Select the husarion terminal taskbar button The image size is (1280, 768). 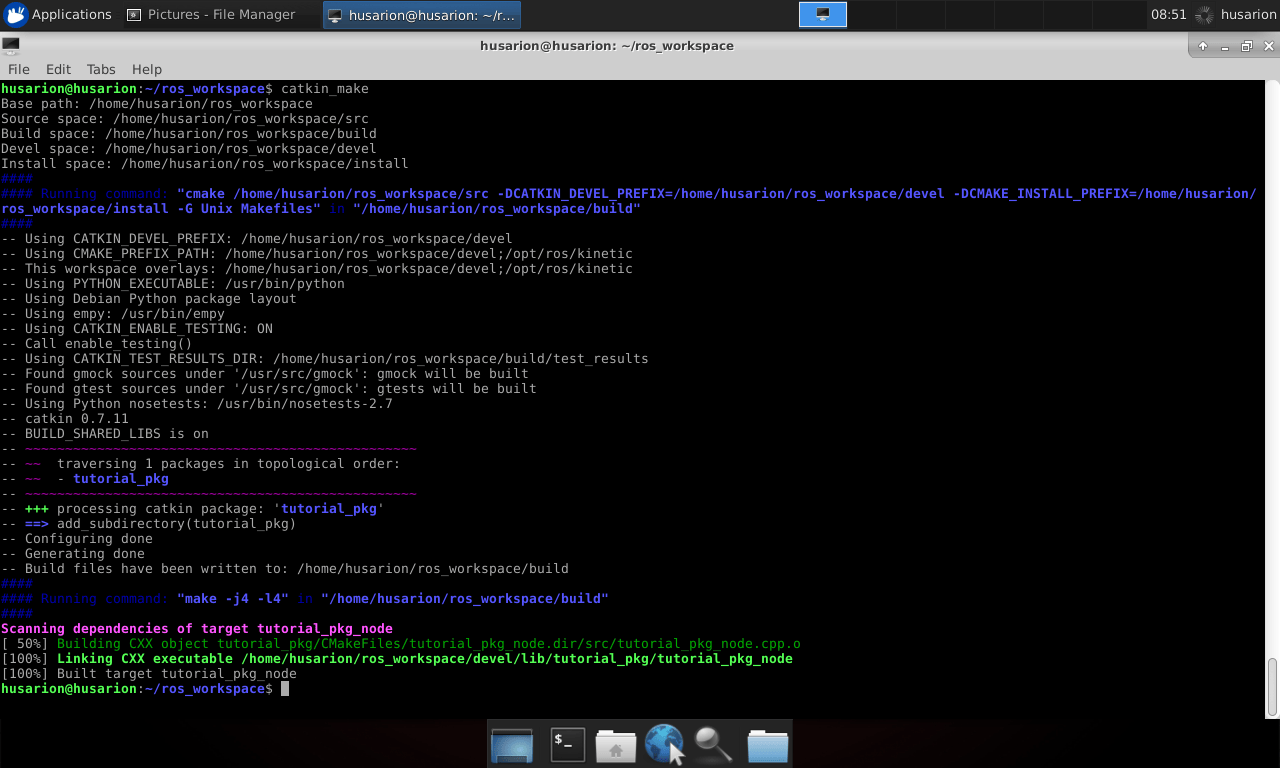[421, 15]
